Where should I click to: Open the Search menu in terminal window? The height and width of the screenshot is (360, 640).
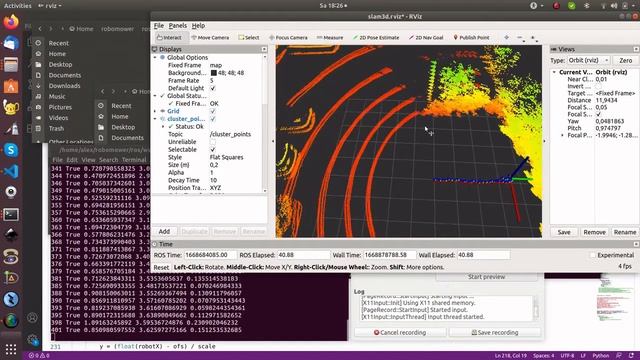[108, 160]
